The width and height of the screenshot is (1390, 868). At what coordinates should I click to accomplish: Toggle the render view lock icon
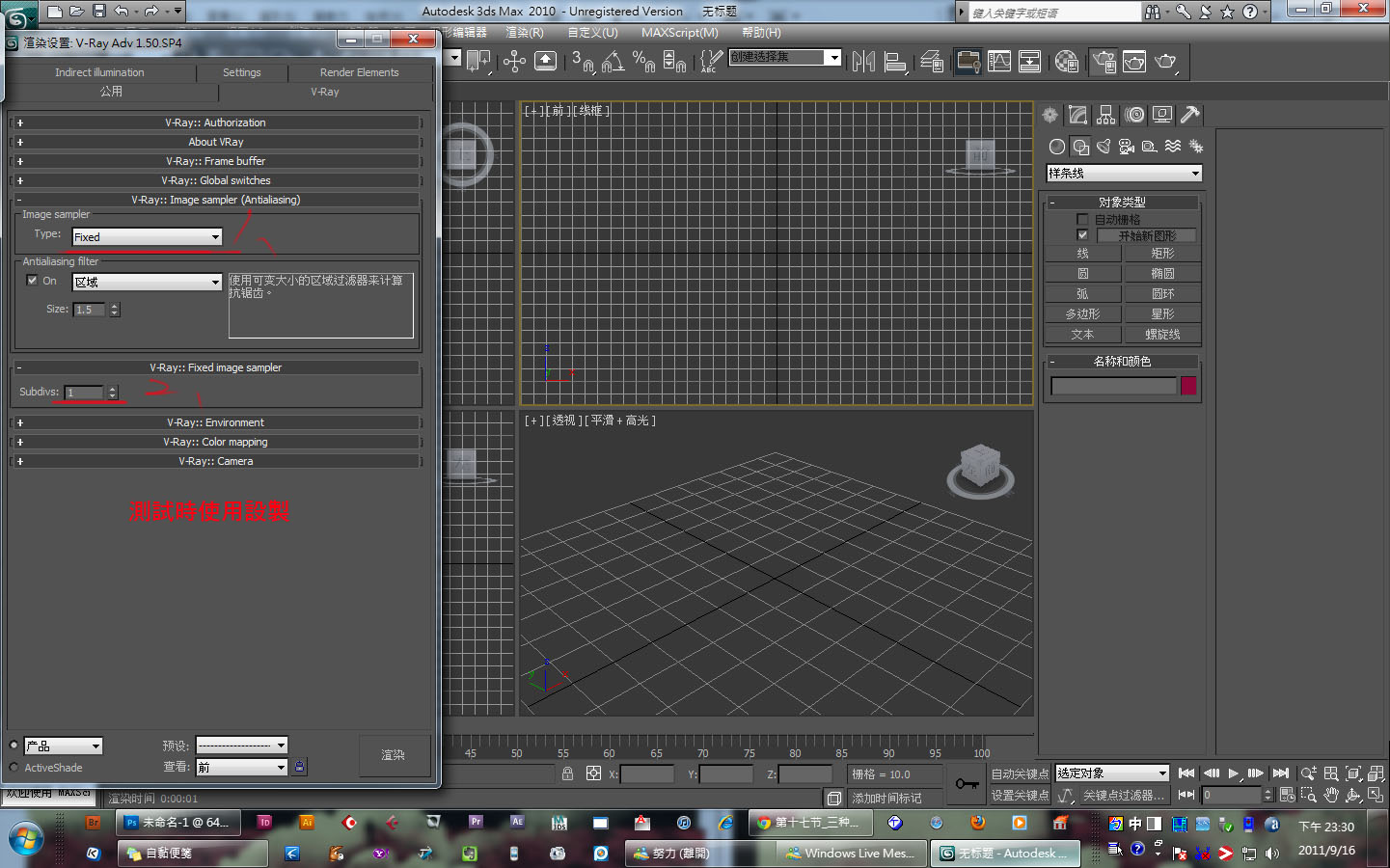[300, 767]
